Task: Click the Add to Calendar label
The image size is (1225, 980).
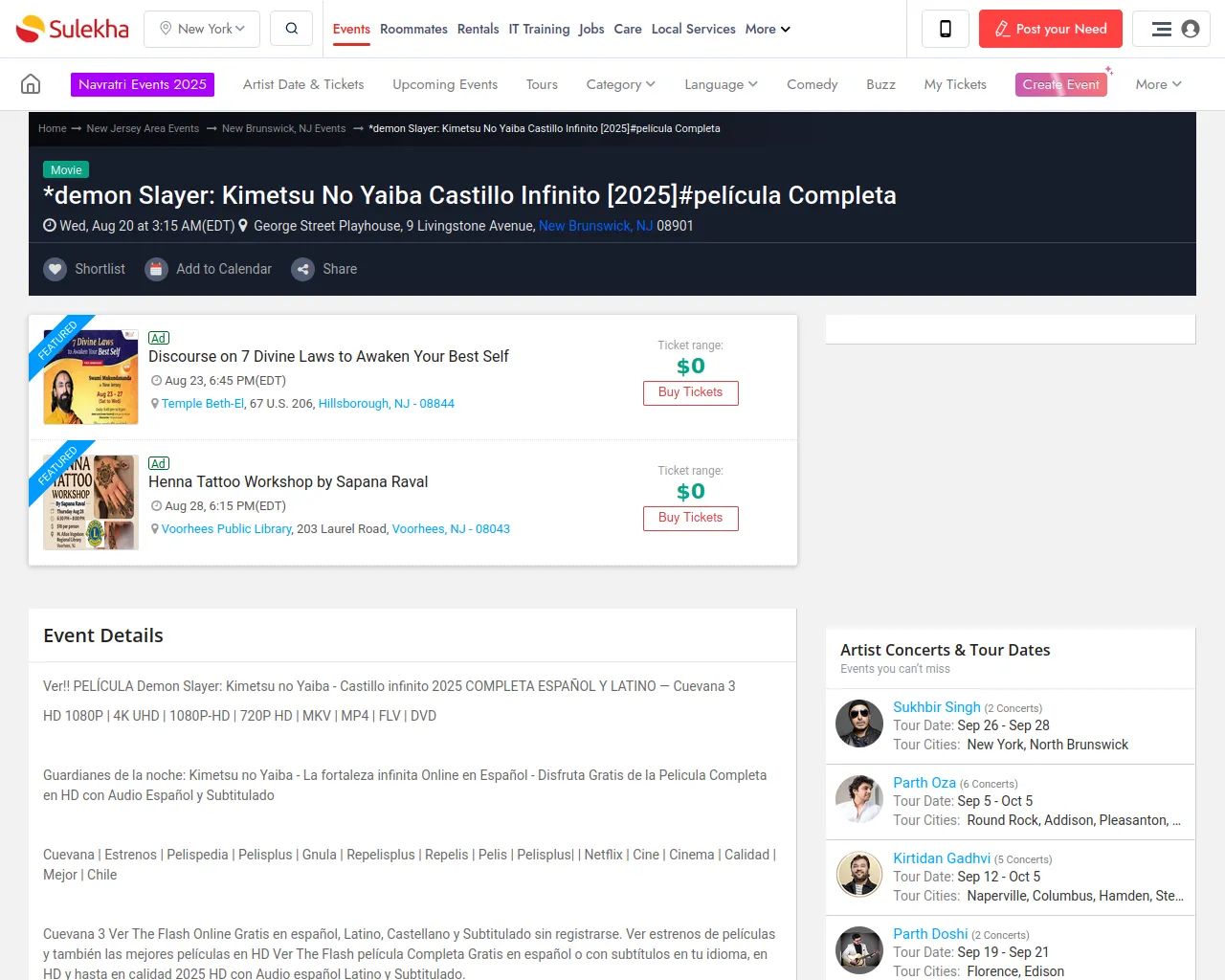Action: pyautogui.click(x=224, y=270)
